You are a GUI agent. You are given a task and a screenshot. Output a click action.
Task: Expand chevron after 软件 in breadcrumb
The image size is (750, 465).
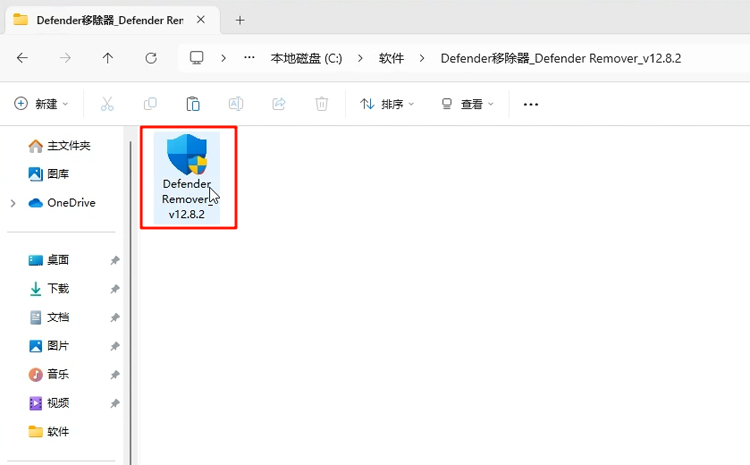[x=422, y=58]
